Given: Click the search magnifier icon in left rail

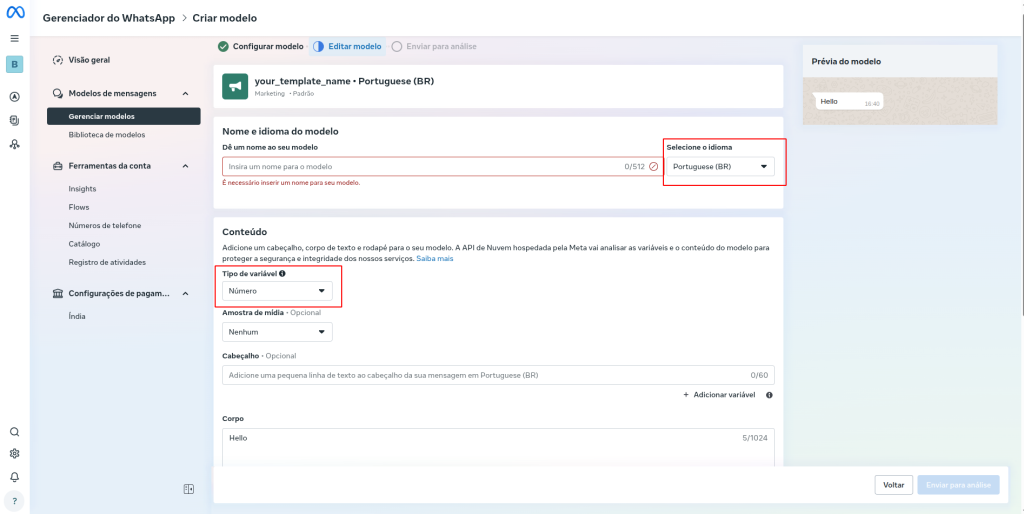Looking at the screenshot, I should 14,432.
